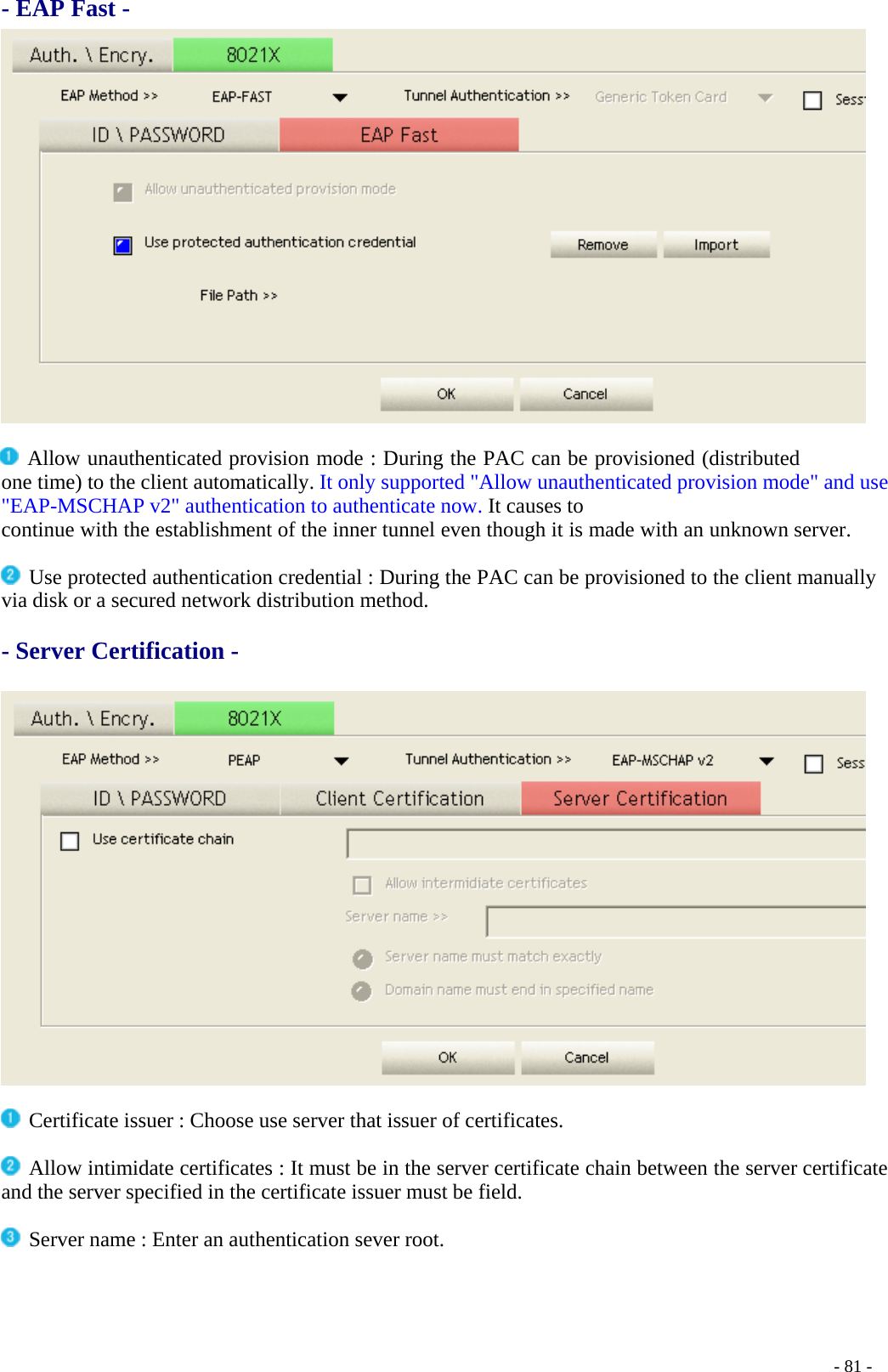Screen dimensions: 888x1372
Task: Open the Client Certification tab
Action: tap(400, 799)
